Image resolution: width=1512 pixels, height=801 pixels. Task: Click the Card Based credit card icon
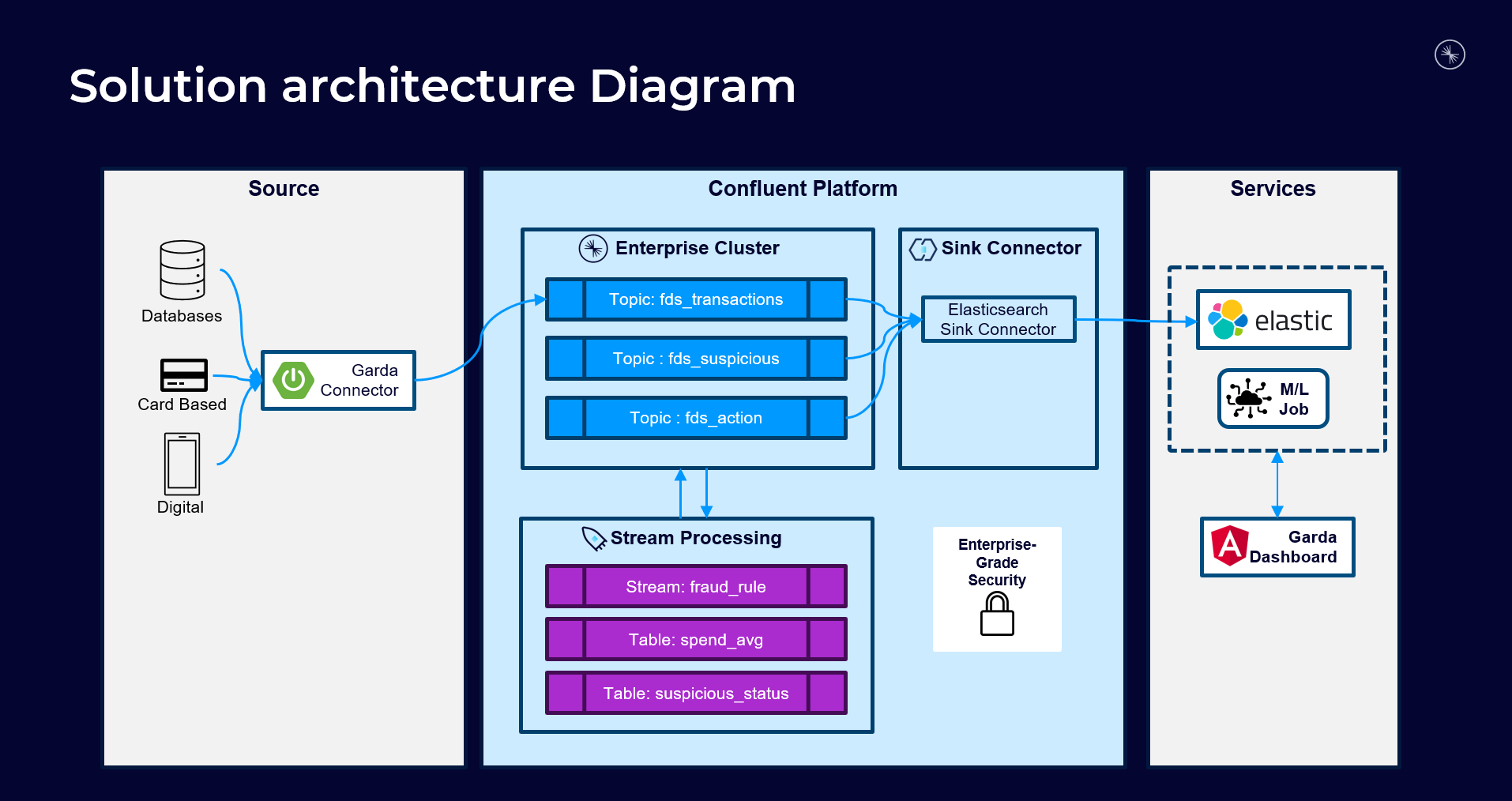point(184,375)
